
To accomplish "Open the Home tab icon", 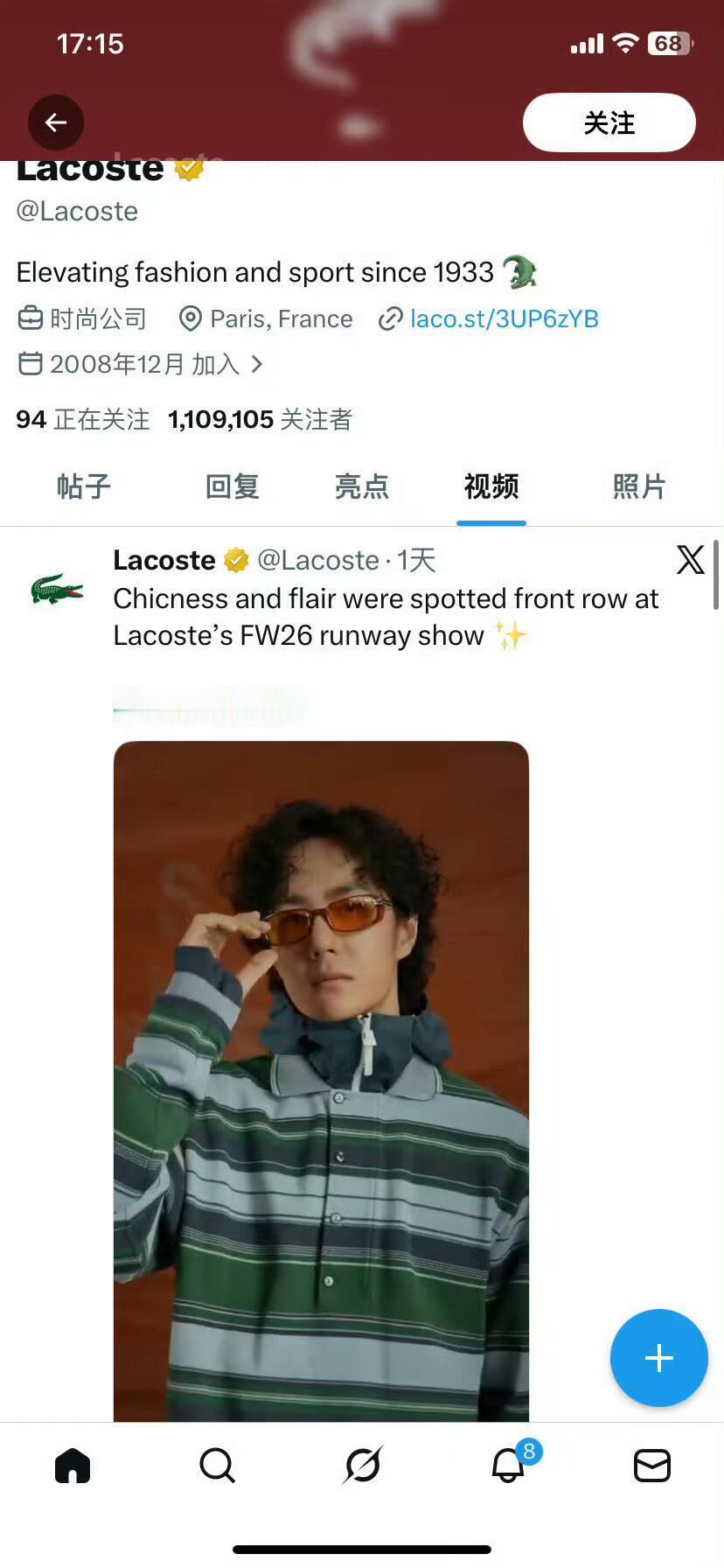I will (73, 1466).
